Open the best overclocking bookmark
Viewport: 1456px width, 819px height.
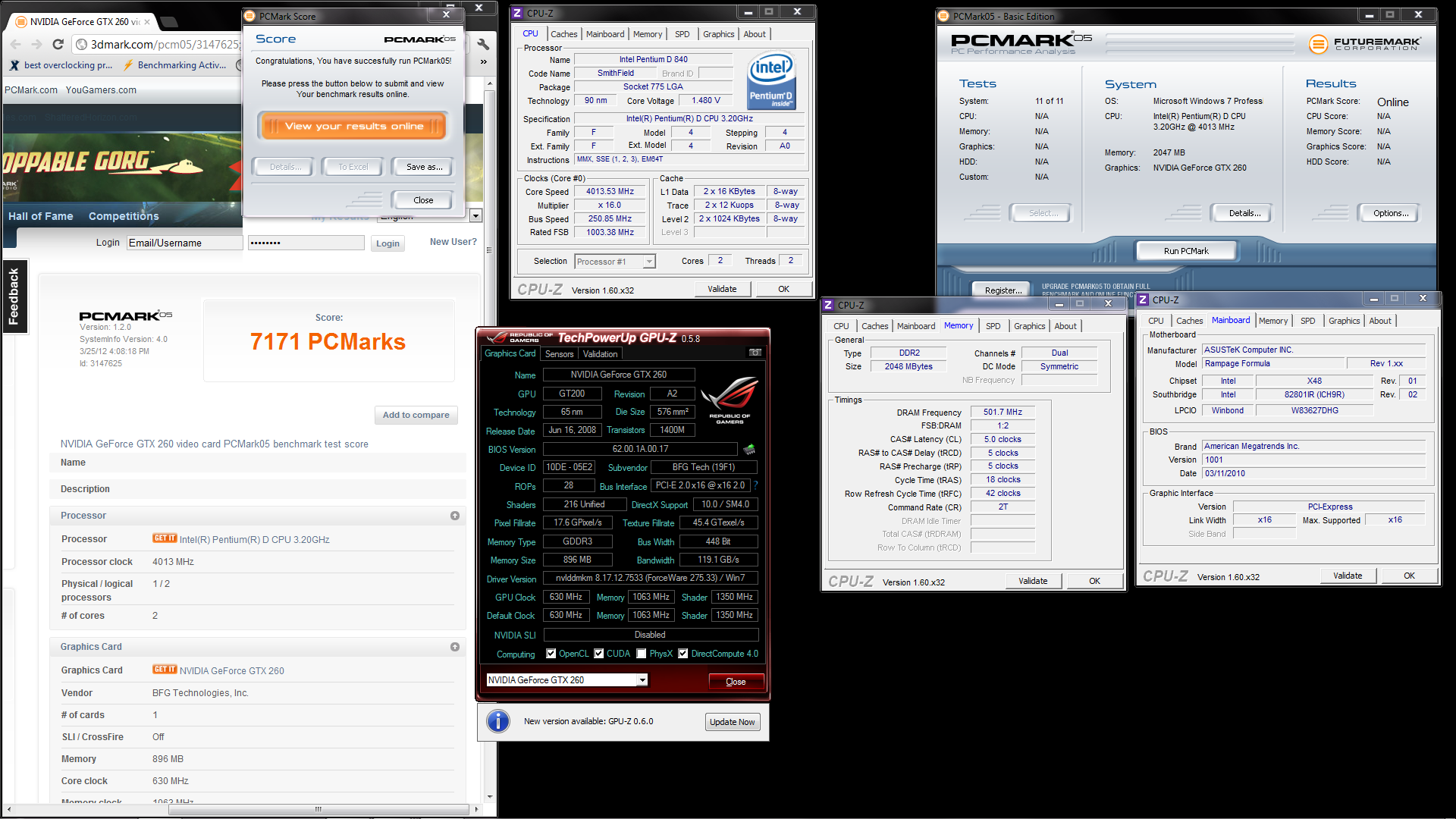pyautogui.click(x=61, y=65)
